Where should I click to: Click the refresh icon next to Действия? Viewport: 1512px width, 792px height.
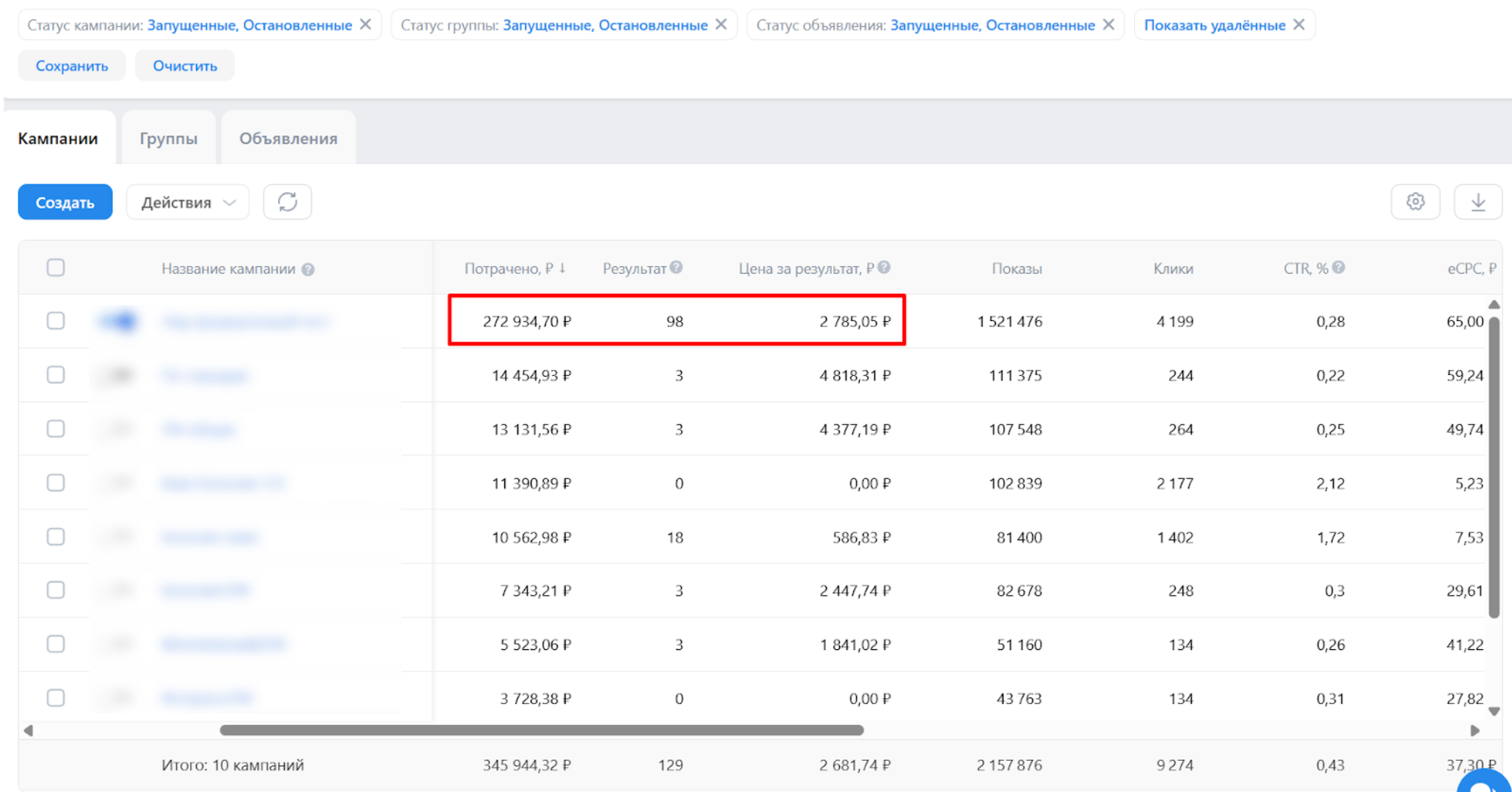pyautogui.click(x=287, y=202)
